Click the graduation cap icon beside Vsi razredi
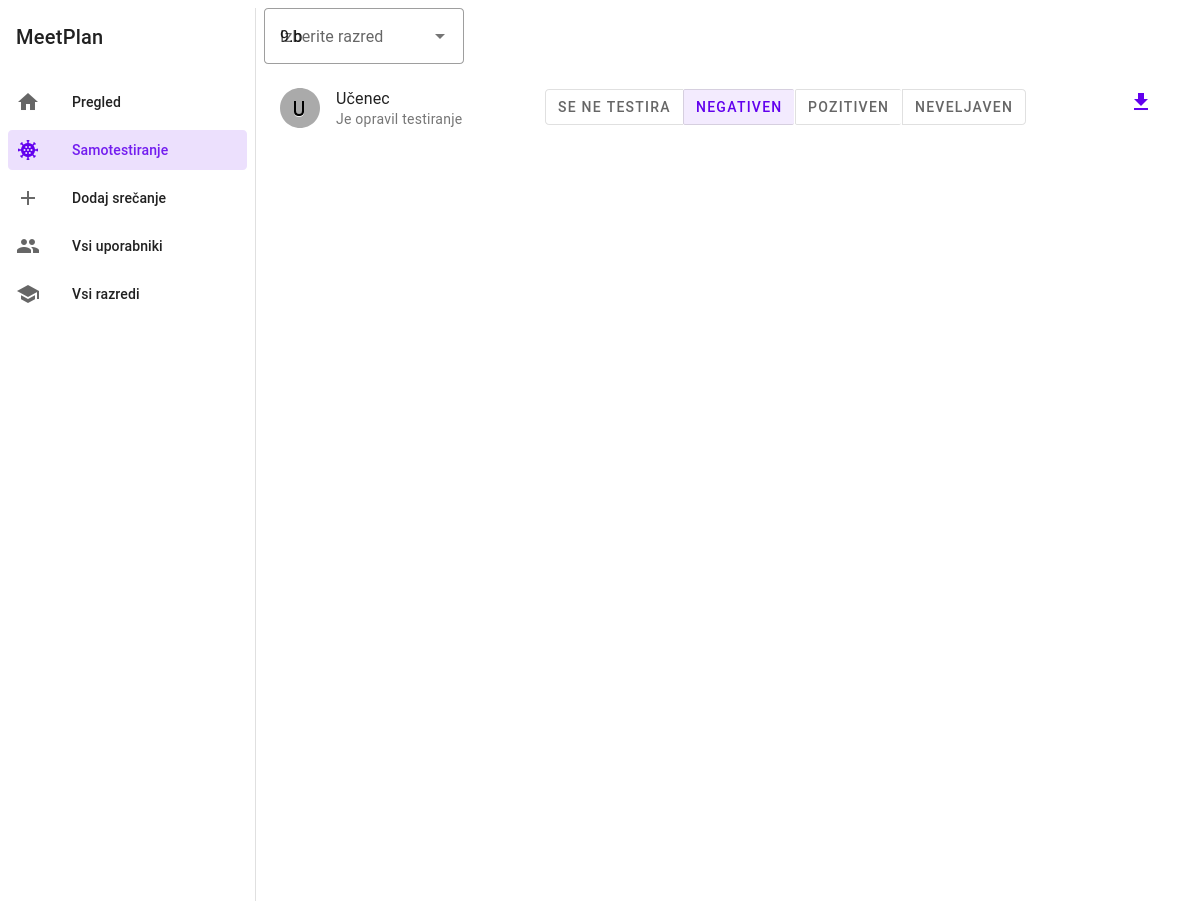This screenshot has height=901, width=1197. click(x=28, y=294)
